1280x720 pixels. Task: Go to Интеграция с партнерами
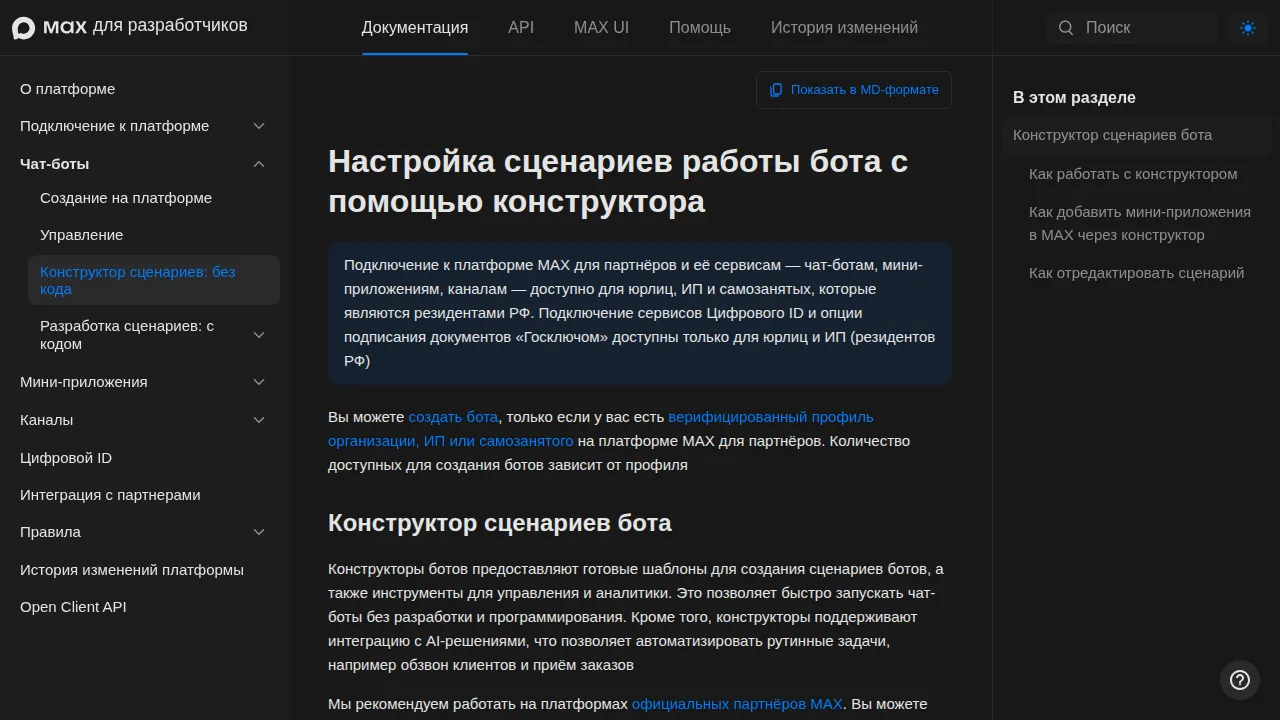110,495
